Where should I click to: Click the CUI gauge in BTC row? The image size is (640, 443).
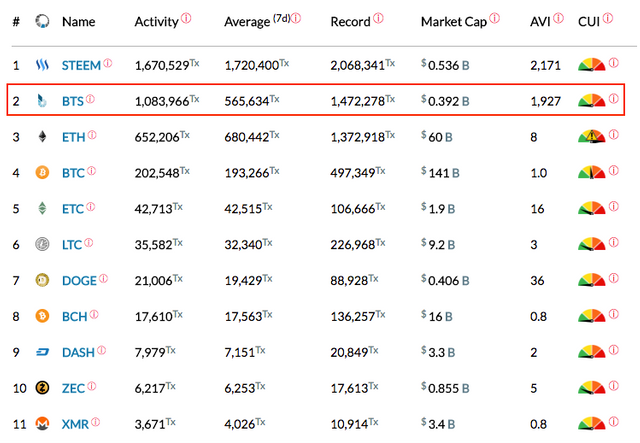(591, 172)
